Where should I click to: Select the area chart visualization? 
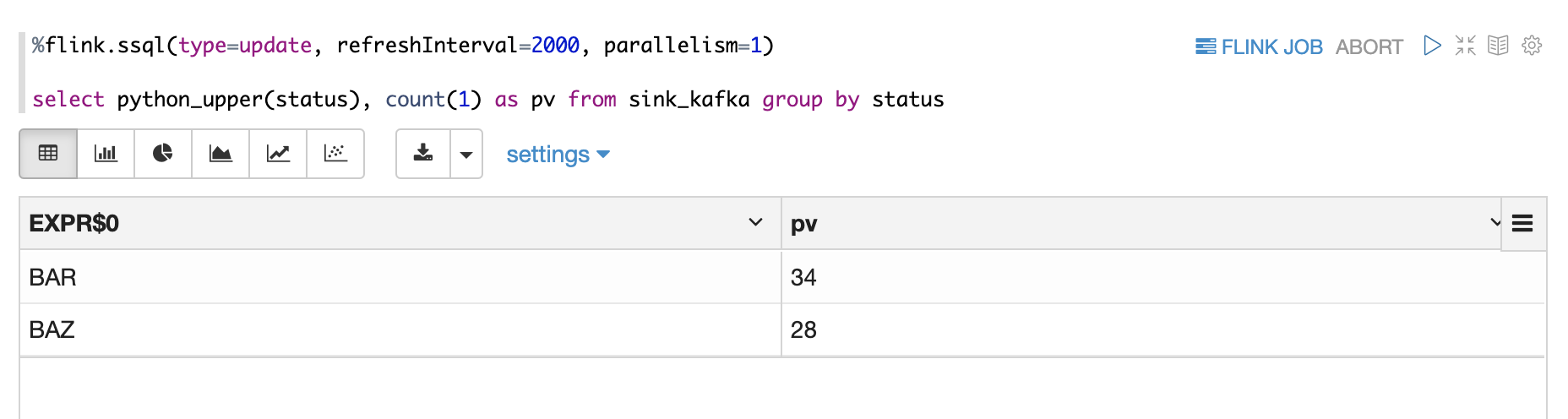[x=220, y=154]
